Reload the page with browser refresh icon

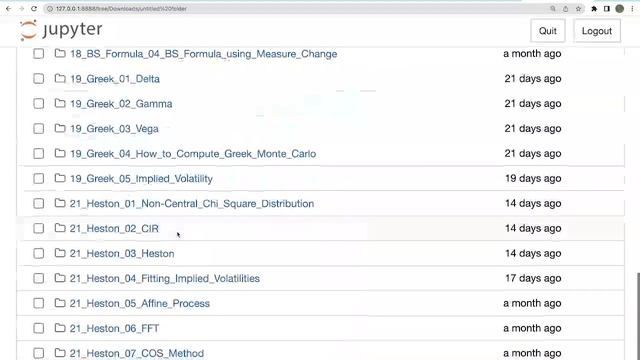tap(34, 9)
